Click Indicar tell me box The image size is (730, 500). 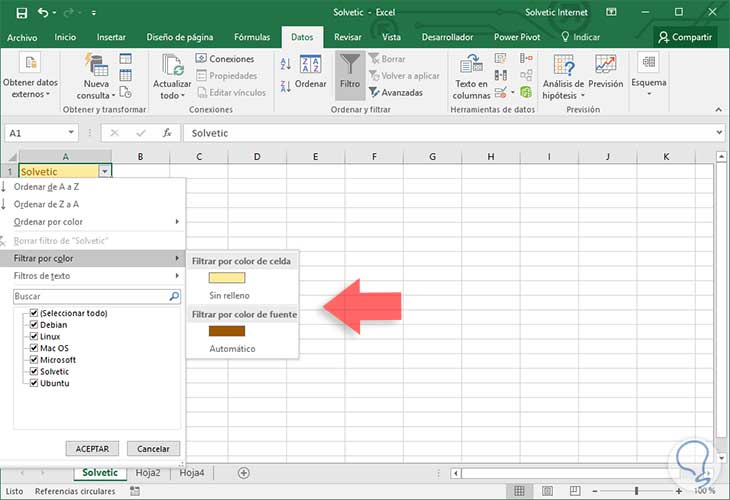[x=581, y=37]
